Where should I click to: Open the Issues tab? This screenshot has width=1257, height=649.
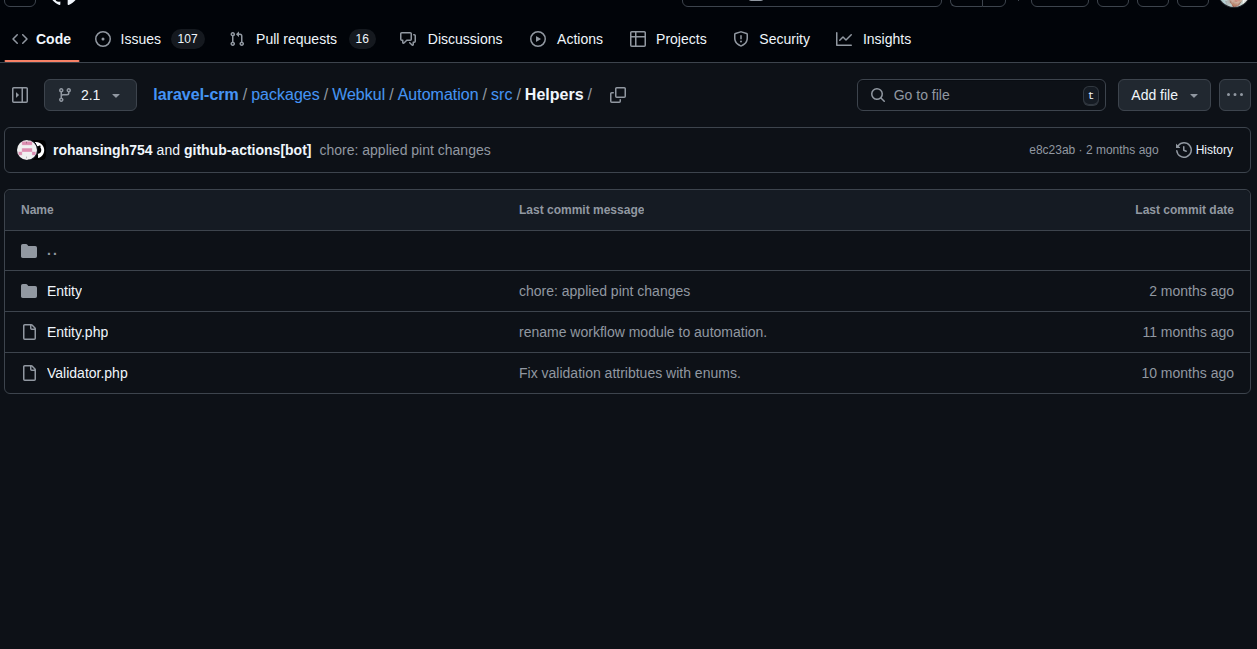pyautogui.click(x=149, y=39)
